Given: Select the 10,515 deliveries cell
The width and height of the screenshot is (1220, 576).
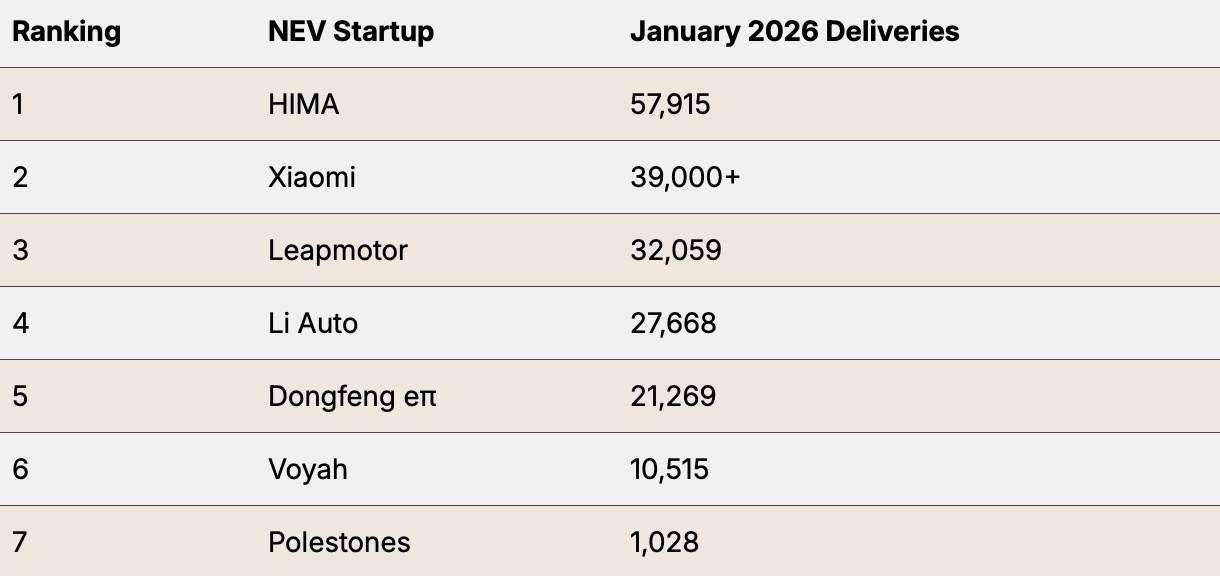Looking at the screenshot, I should coord(669,469).
